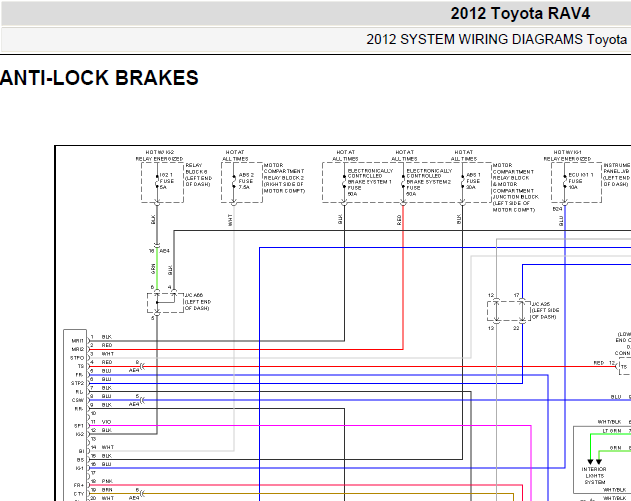Click the 'B24' connector label under ECU IG1 fuse
The height and width of the screenshot is (501, 631).
pyautogui.click(x=557, y=209)
